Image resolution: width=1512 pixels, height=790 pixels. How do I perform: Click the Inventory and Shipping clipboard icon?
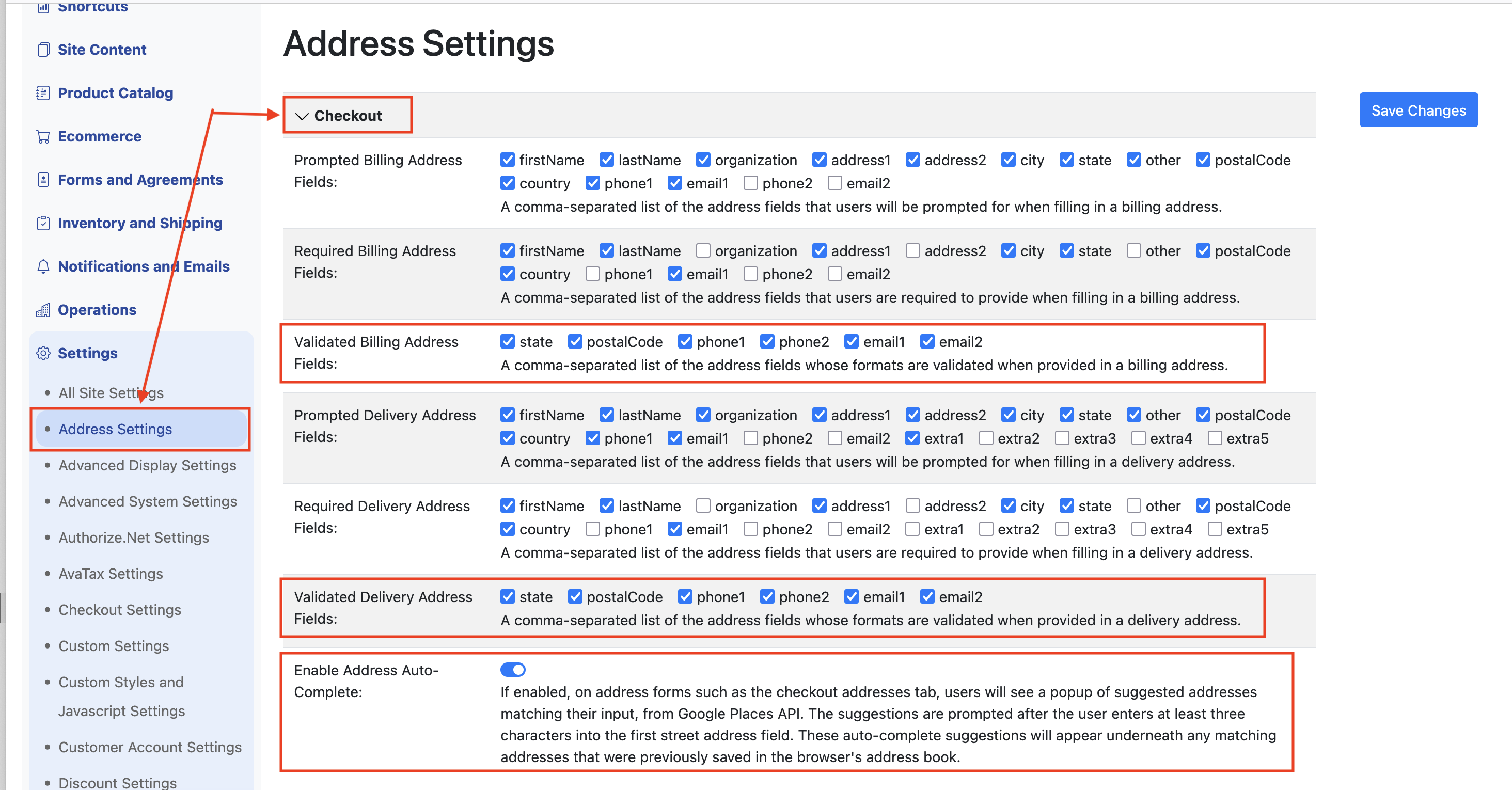pyautogui.click(x=43, y=224)
